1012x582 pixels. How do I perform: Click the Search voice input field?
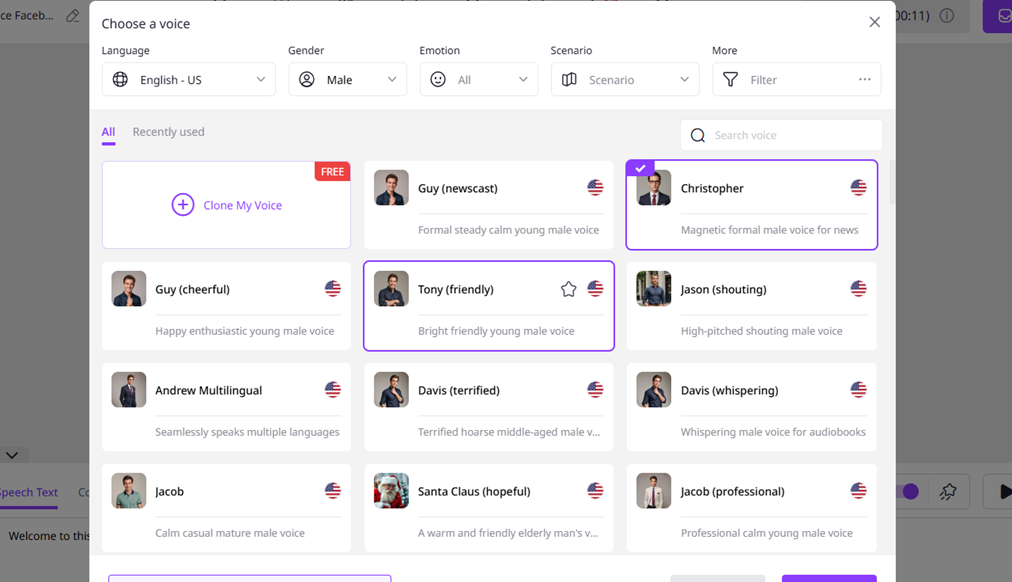pos(790,135)
